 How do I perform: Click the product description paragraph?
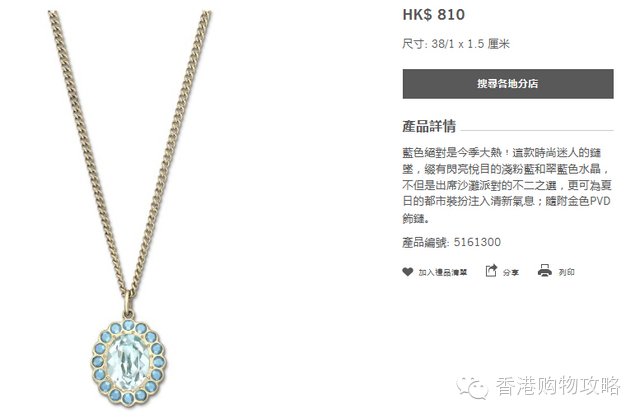tap(507, 186)
